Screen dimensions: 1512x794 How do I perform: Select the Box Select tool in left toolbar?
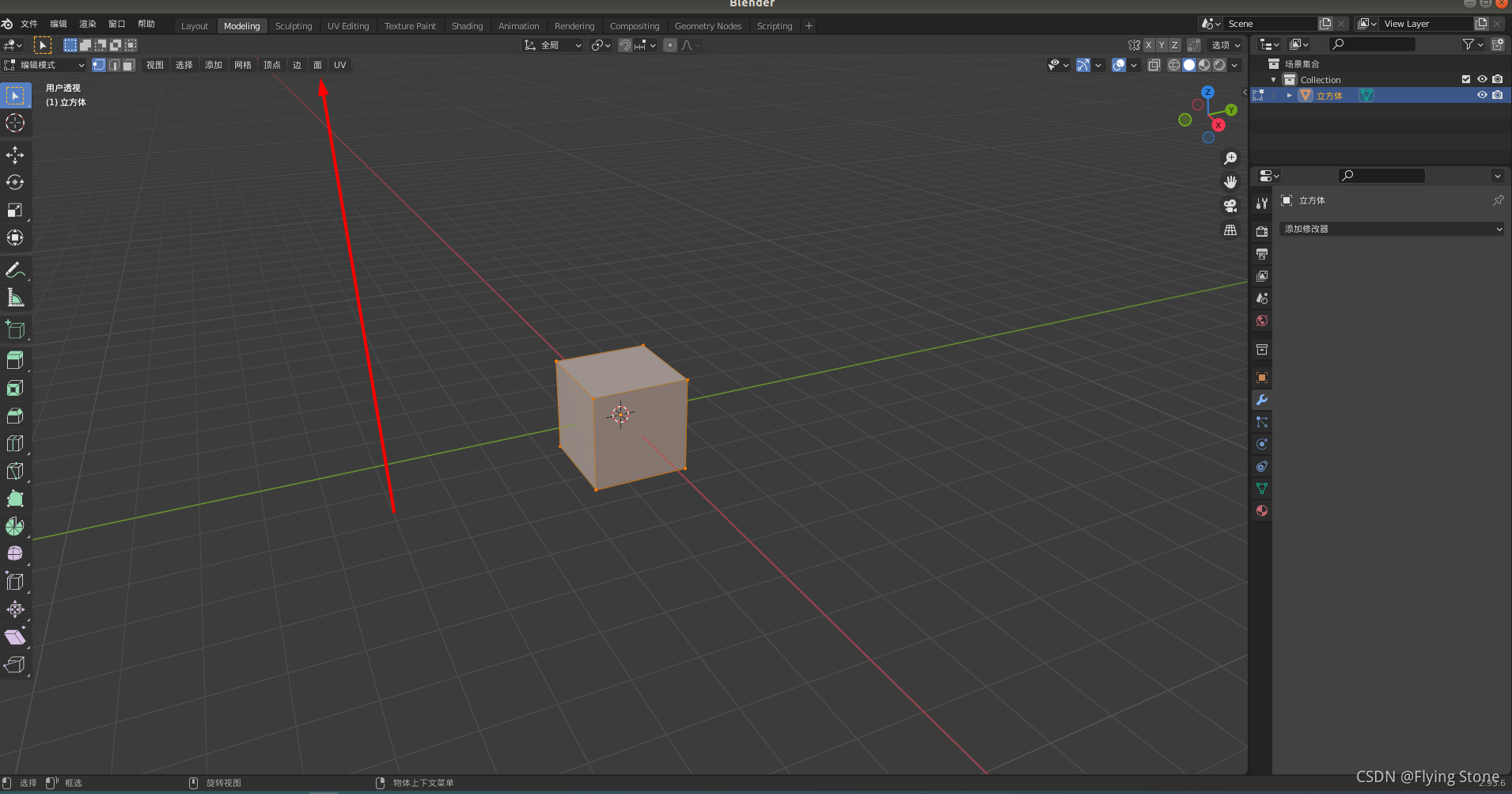click(15, 96)
